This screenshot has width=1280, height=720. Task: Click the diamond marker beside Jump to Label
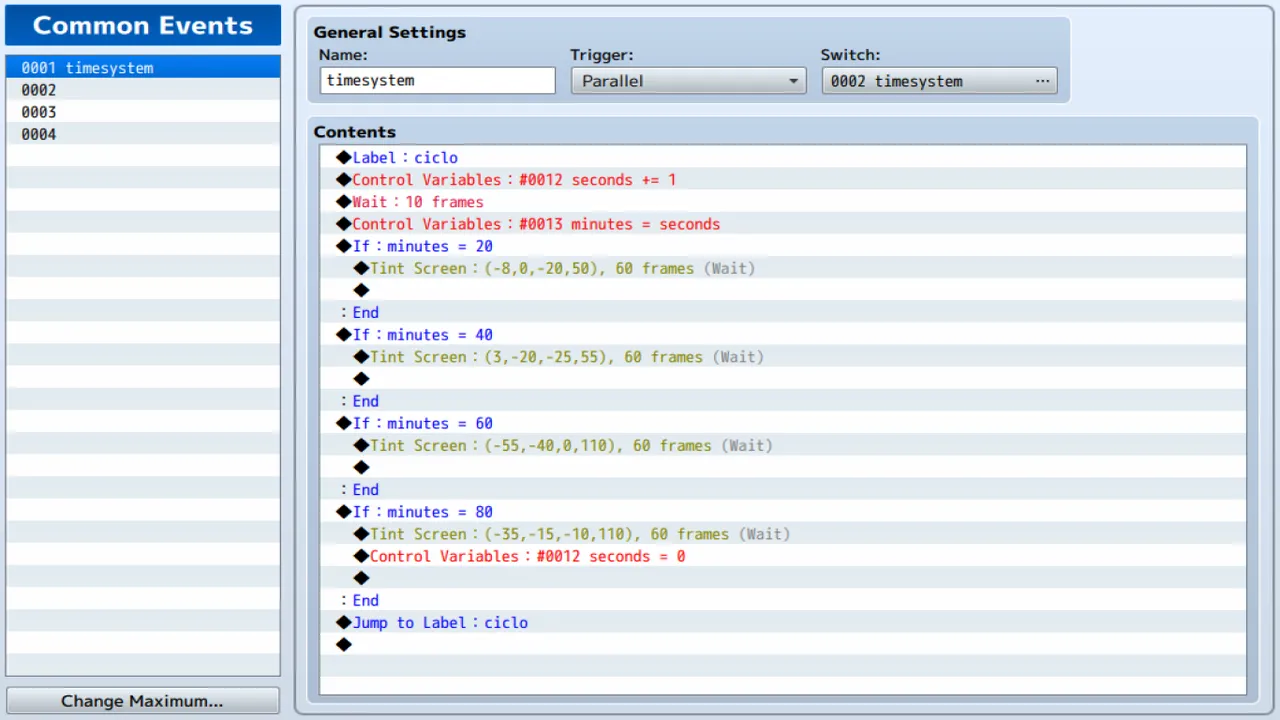click(344, 622)
